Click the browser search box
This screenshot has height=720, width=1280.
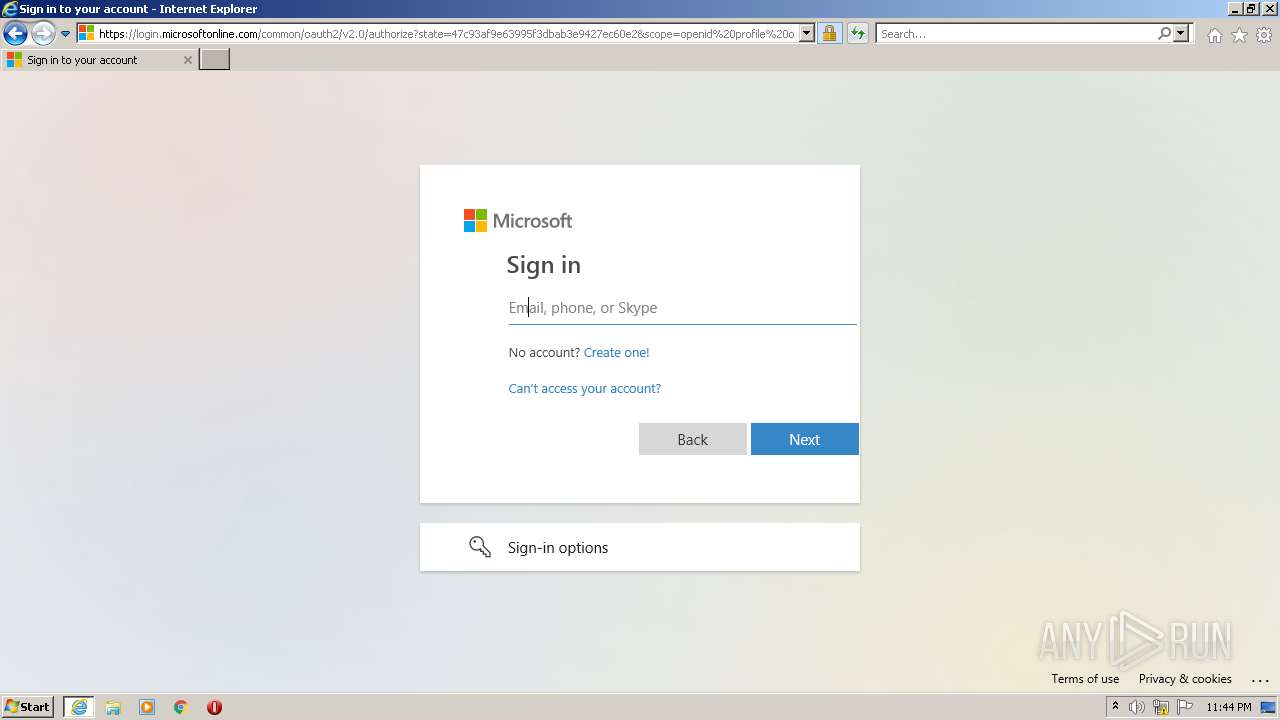pyautogui.click(x=1015, y=34)
